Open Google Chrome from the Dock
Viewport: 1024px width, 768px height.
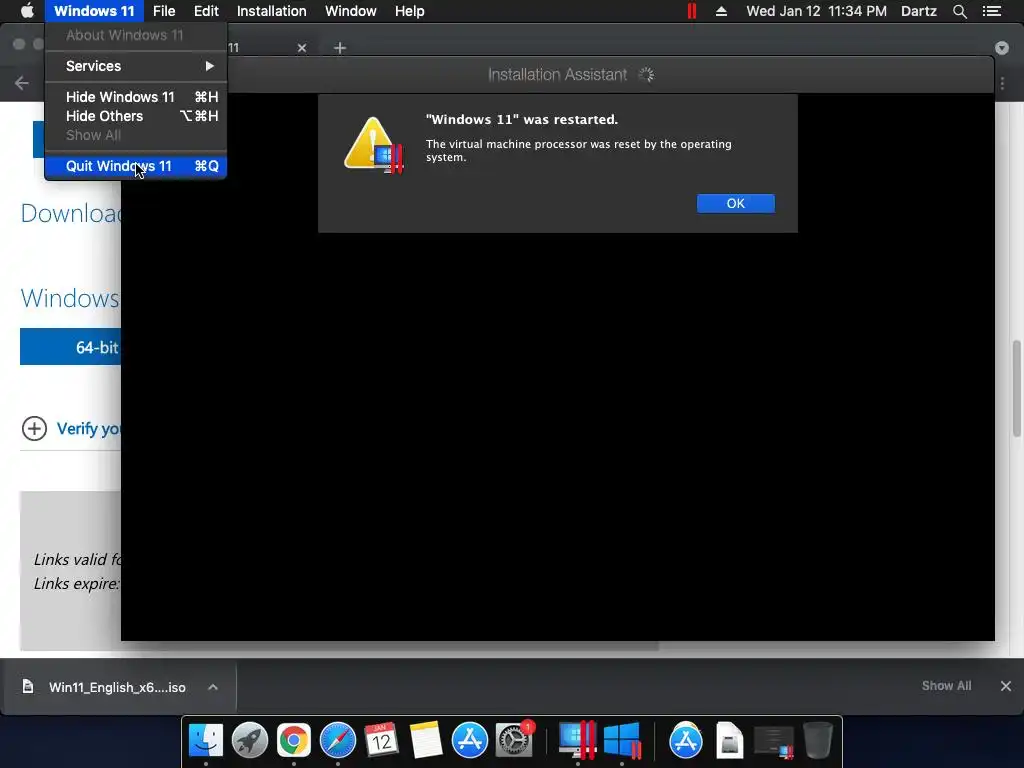(294, 741)
